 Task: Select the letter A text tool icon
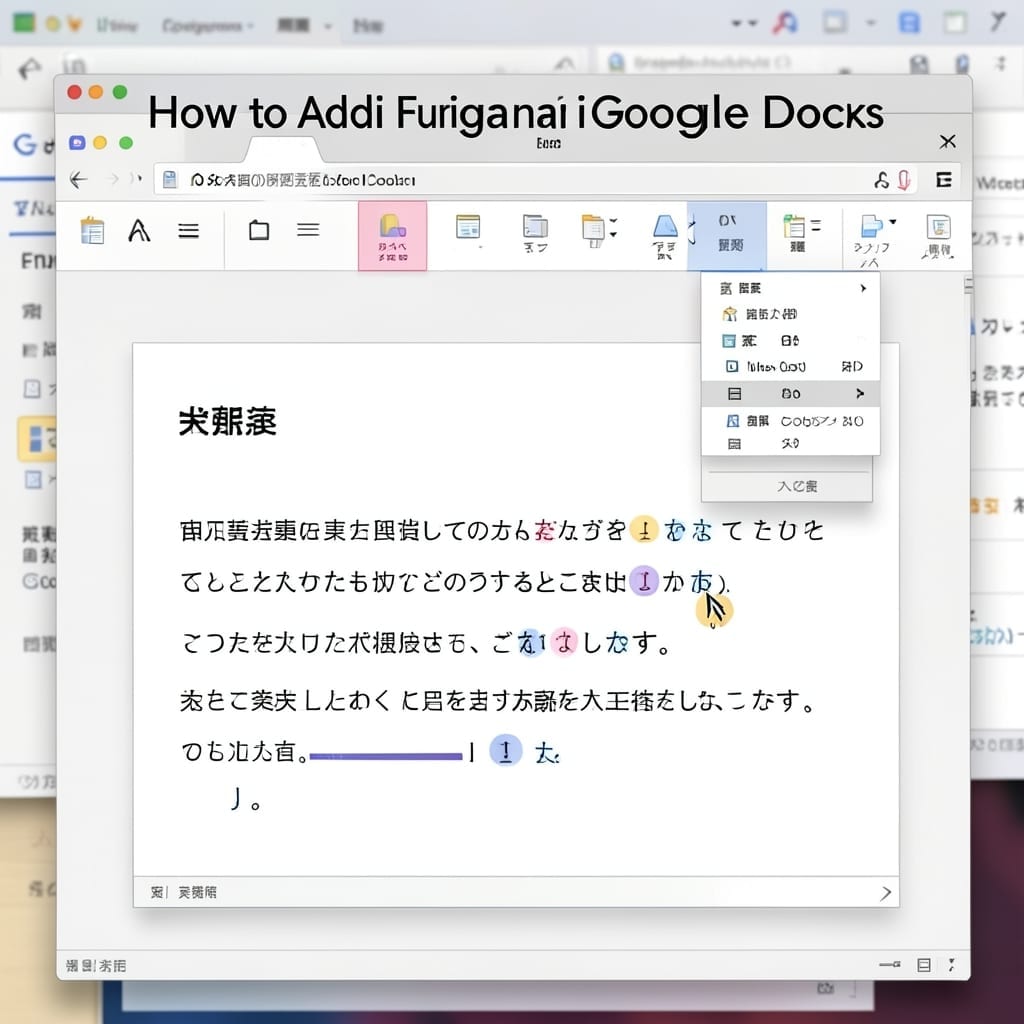[139, 231]
